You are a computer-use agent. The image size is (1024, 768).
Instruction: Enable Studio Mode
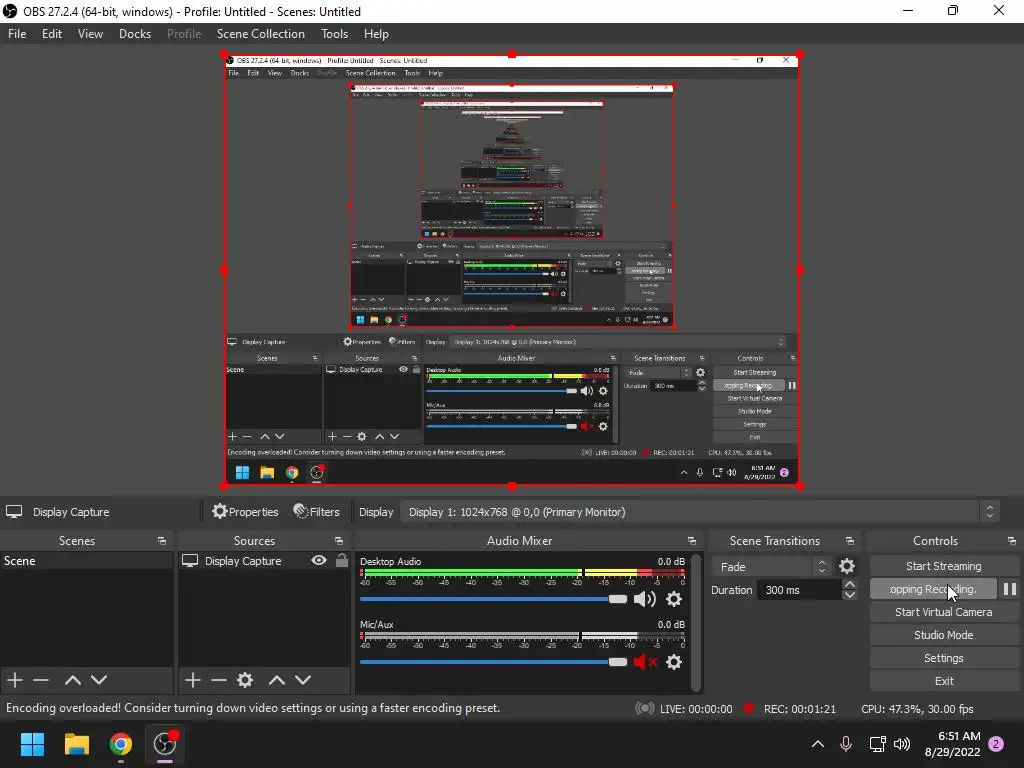click(x=944, y=635)
